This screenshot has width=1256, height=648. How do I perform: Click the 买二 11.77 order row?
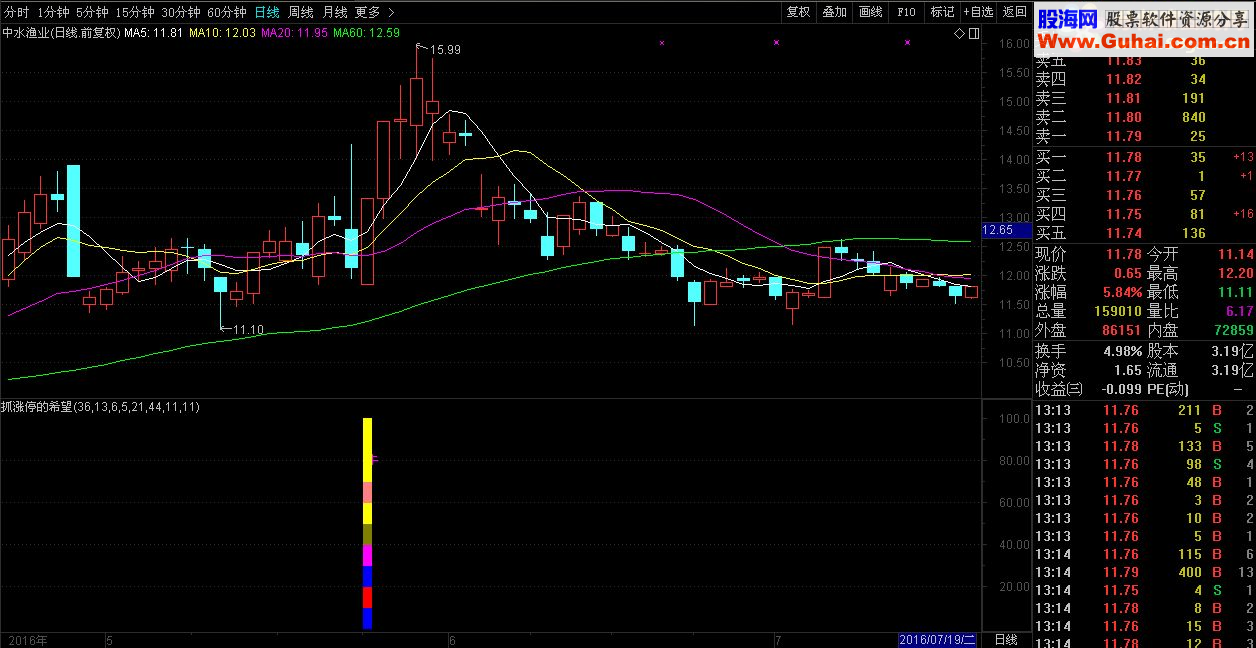point(1144,177)
